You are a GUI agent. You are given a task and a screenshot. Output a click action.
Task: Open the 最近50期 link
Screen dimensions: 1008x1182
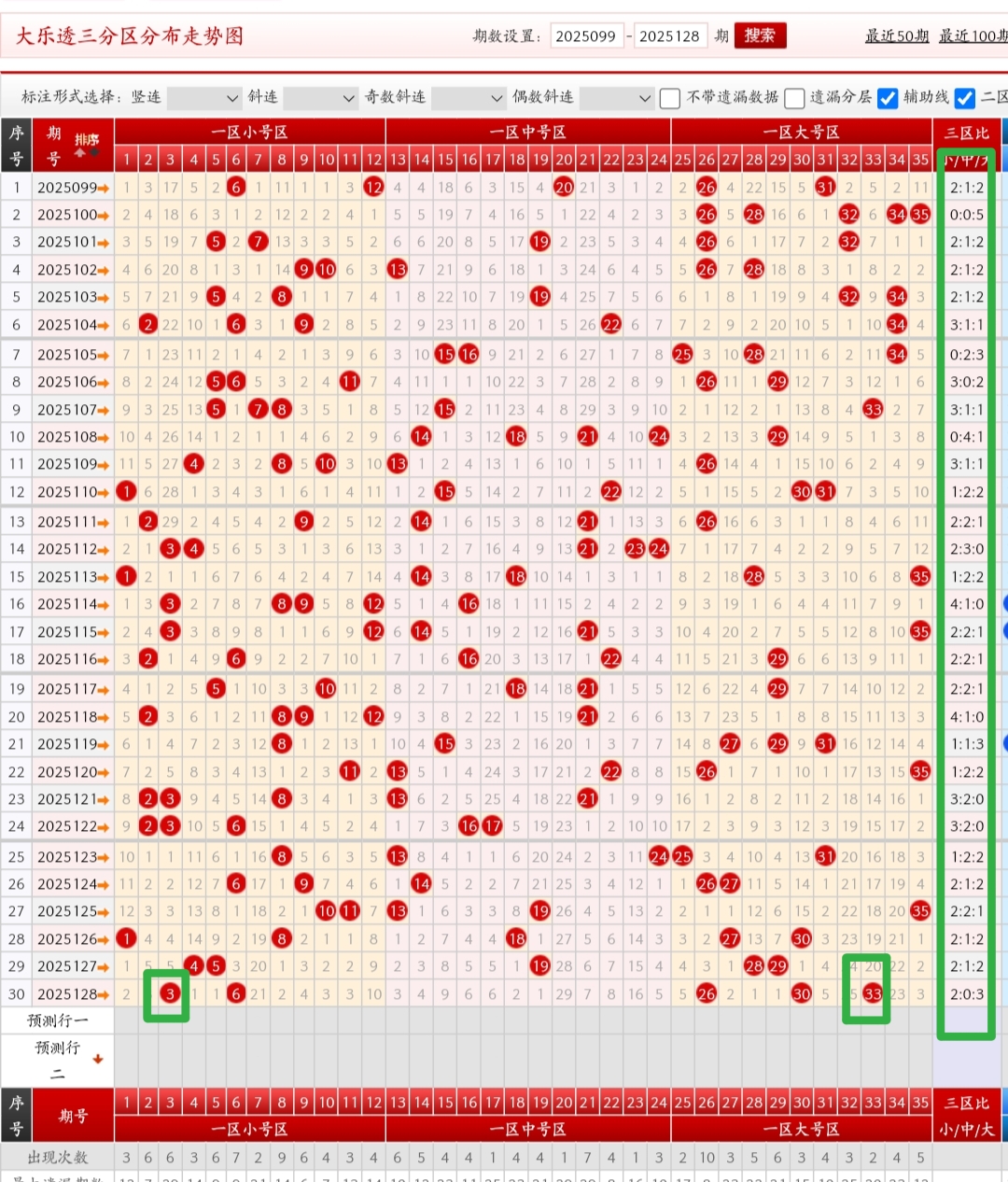[896, 35]
